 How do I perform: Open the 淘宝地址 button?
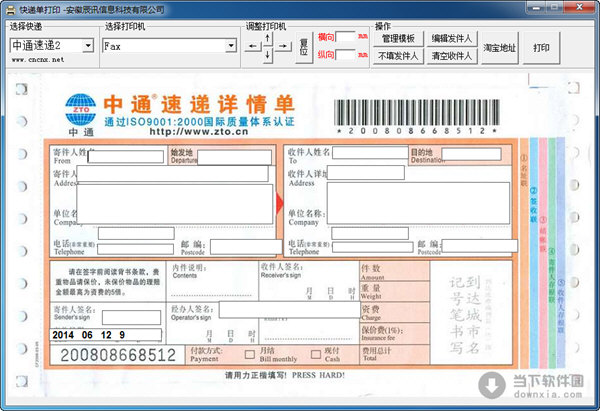pyautogui.click(x=499, y=47)
